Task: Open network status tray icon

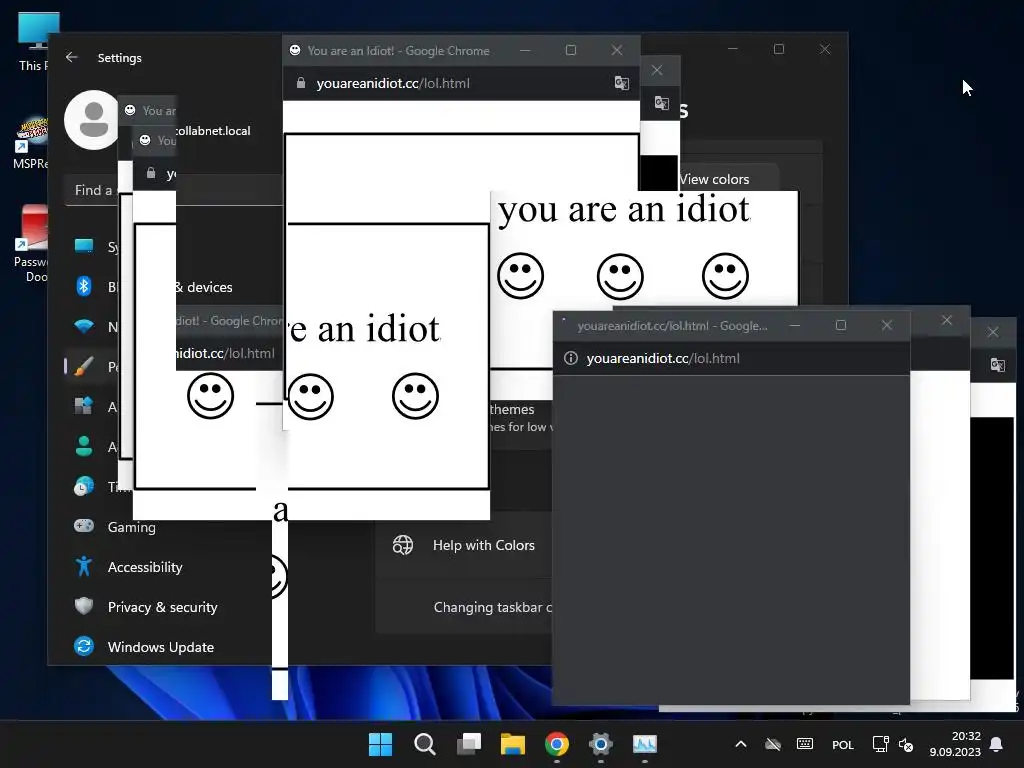Action: point(880,744)
